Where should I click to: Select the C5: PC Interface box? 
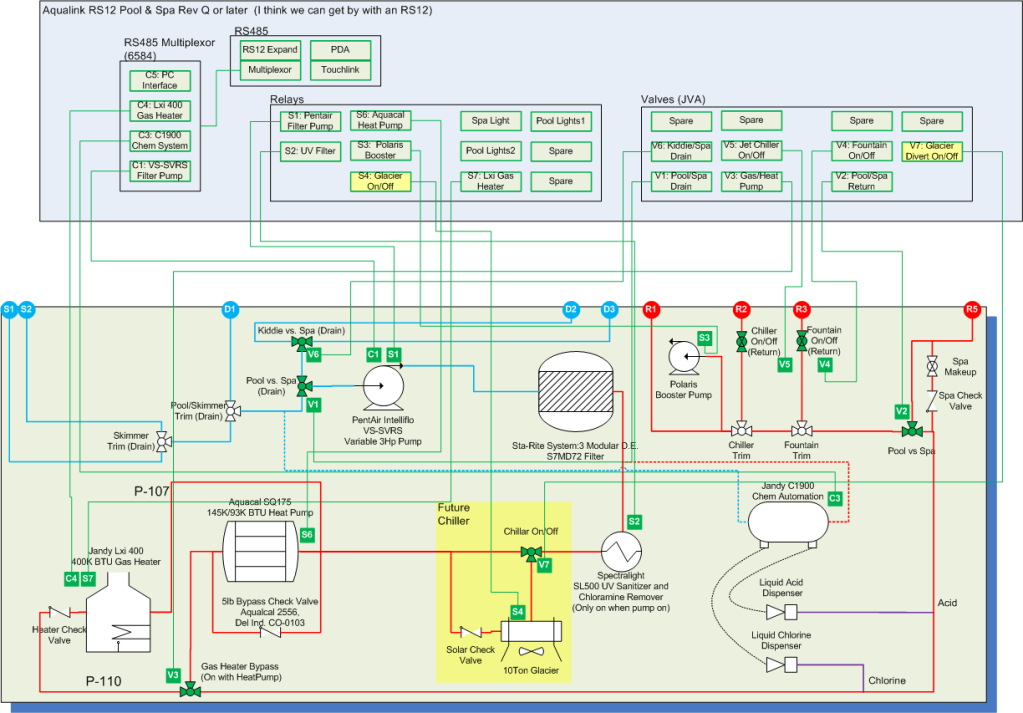(x=160, y=80)
